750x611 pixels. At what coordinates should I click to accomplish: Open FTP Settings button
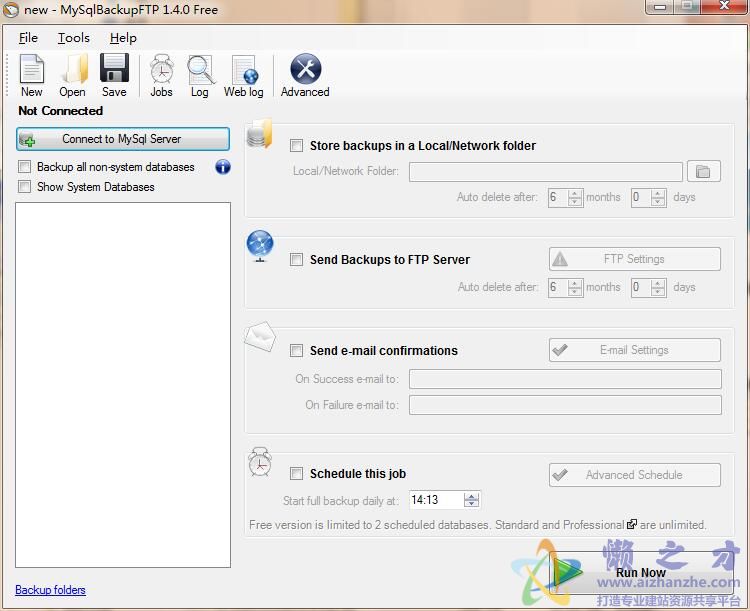pos(635,259)
